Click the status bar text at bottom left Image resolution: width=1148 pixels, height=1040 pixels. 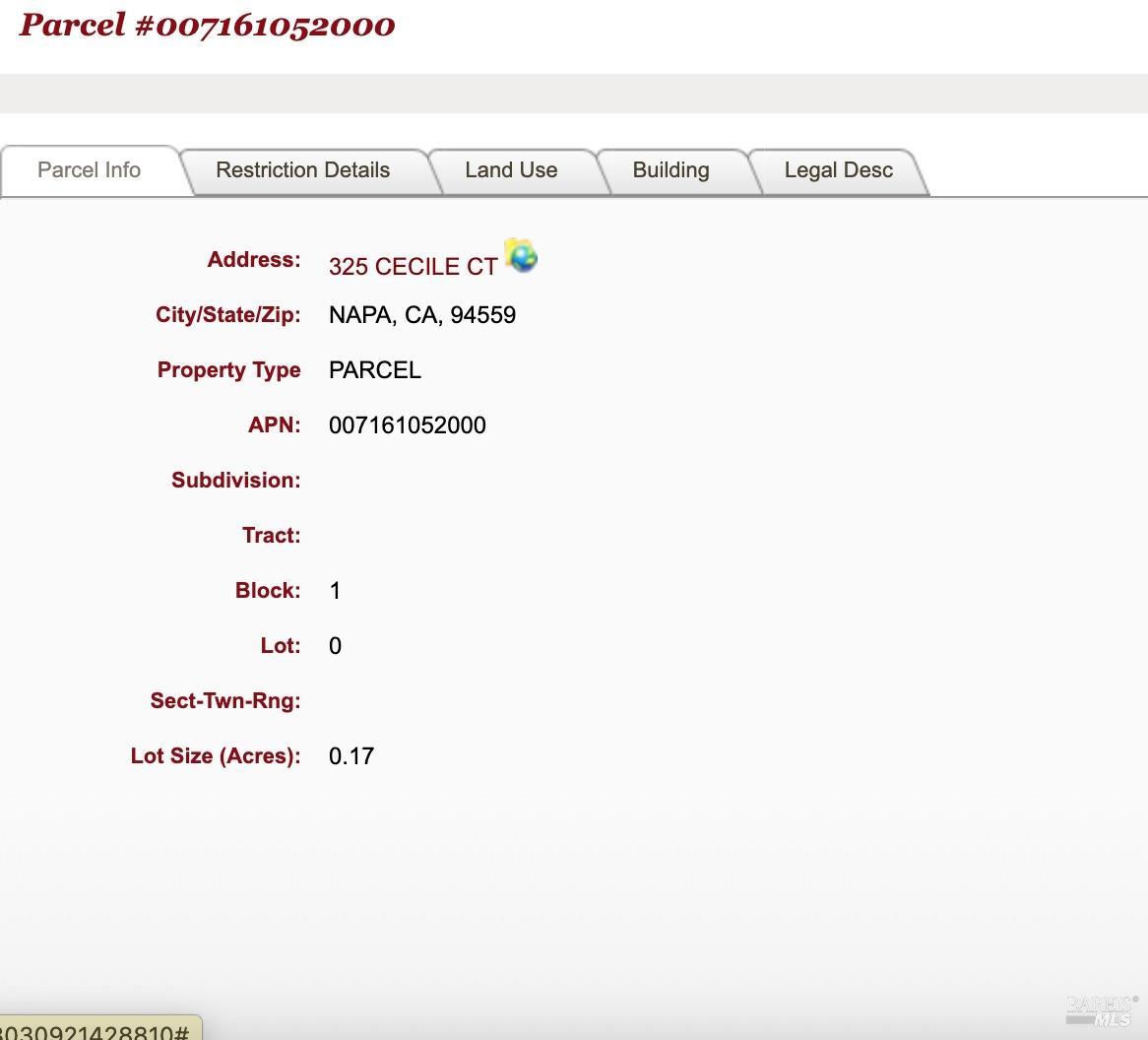(x=96, y=1030)
